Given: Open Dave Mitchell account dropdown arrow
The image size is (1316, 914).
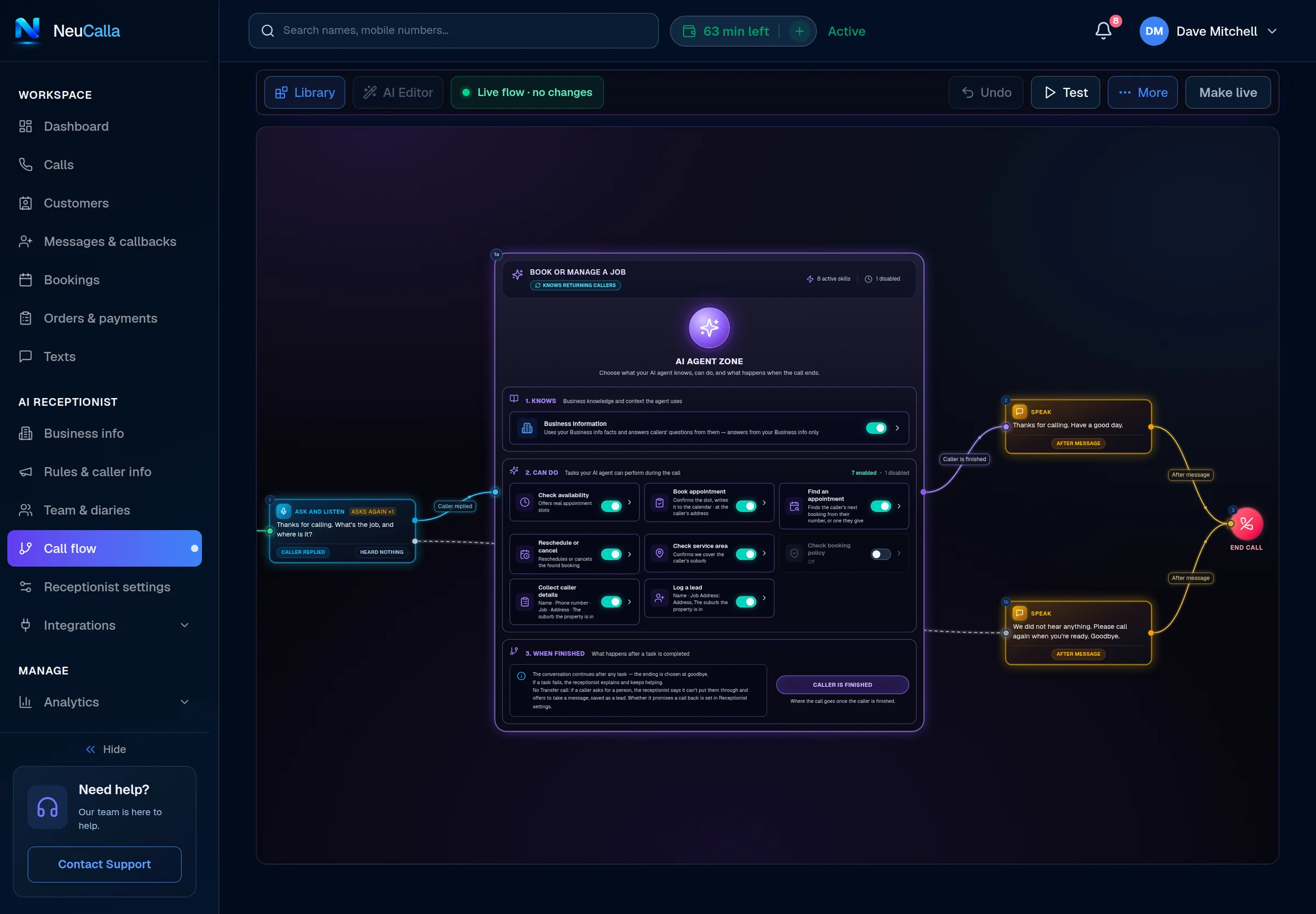Looking at the screenshot, I should [1272, 31].
